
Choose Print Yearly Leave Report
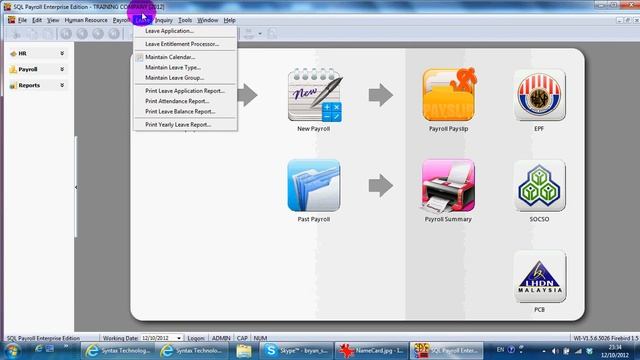point(185,124)
